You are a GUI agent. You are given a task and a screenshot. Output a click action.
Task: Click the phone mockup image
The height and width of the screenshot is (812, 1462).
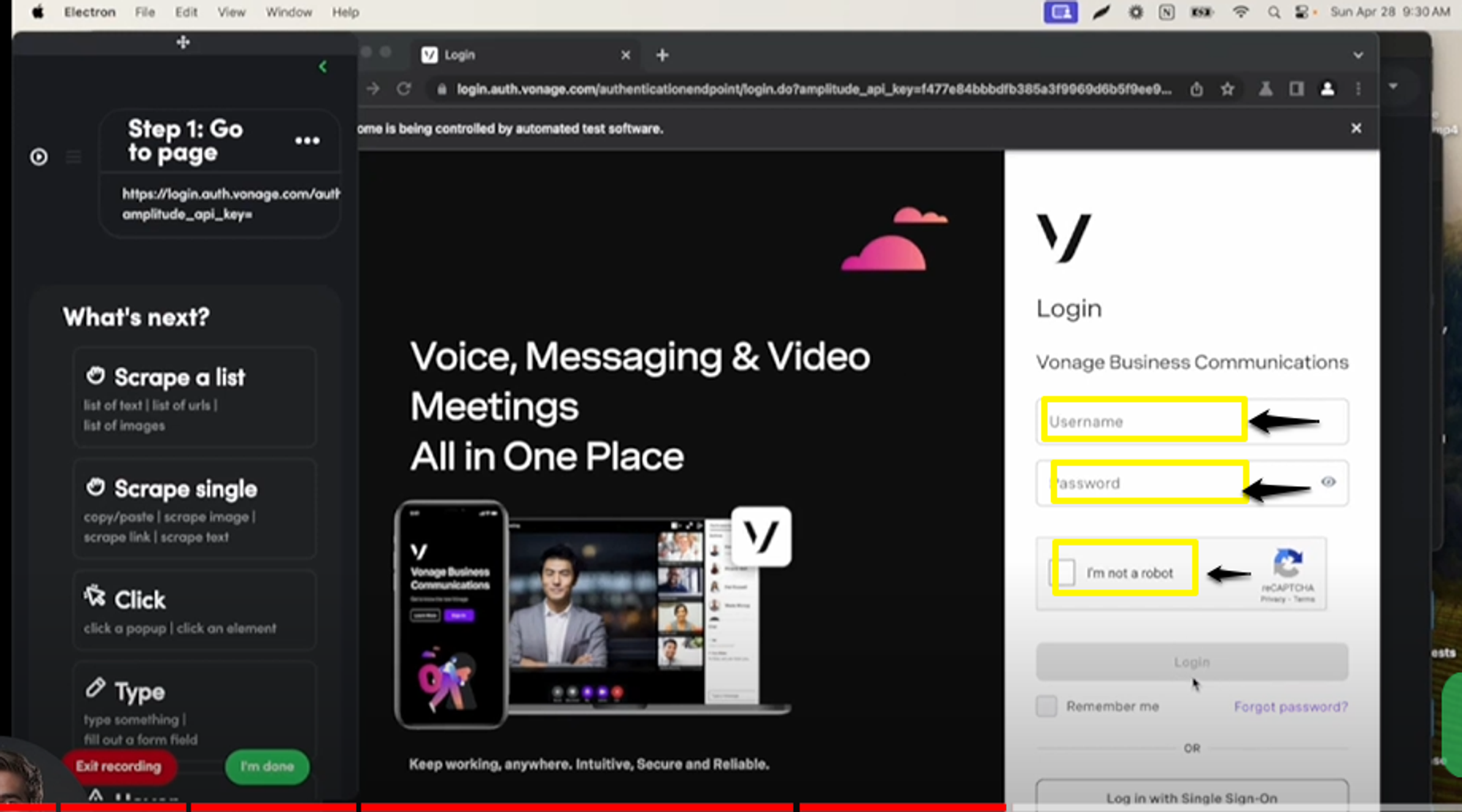pos(451,614)
